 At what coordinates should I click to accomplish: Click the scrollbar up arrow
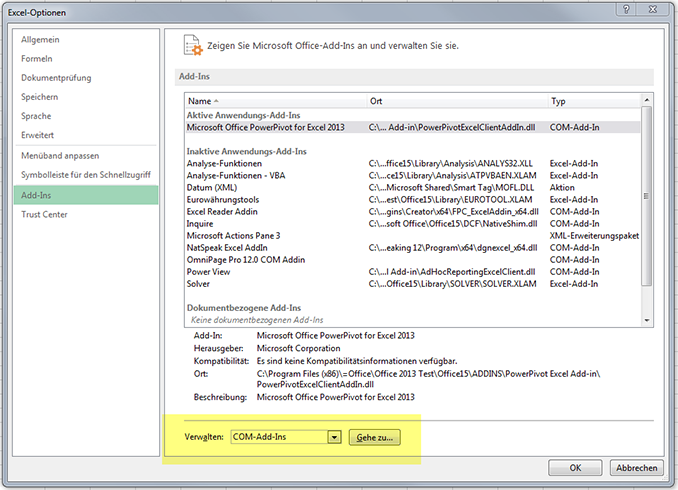tap(646, 100)
